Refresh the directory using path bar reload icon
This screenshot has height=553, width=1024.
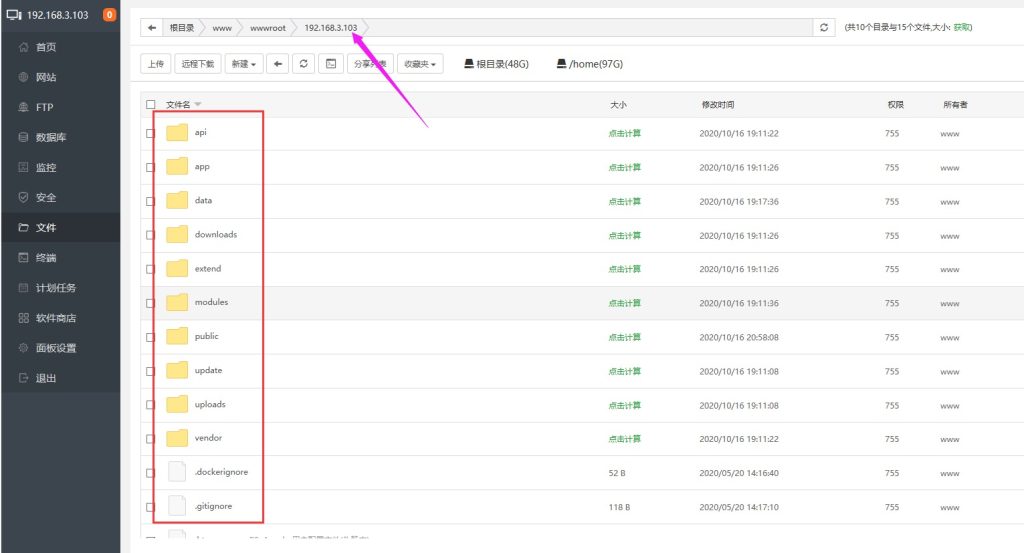coord(824,28)
